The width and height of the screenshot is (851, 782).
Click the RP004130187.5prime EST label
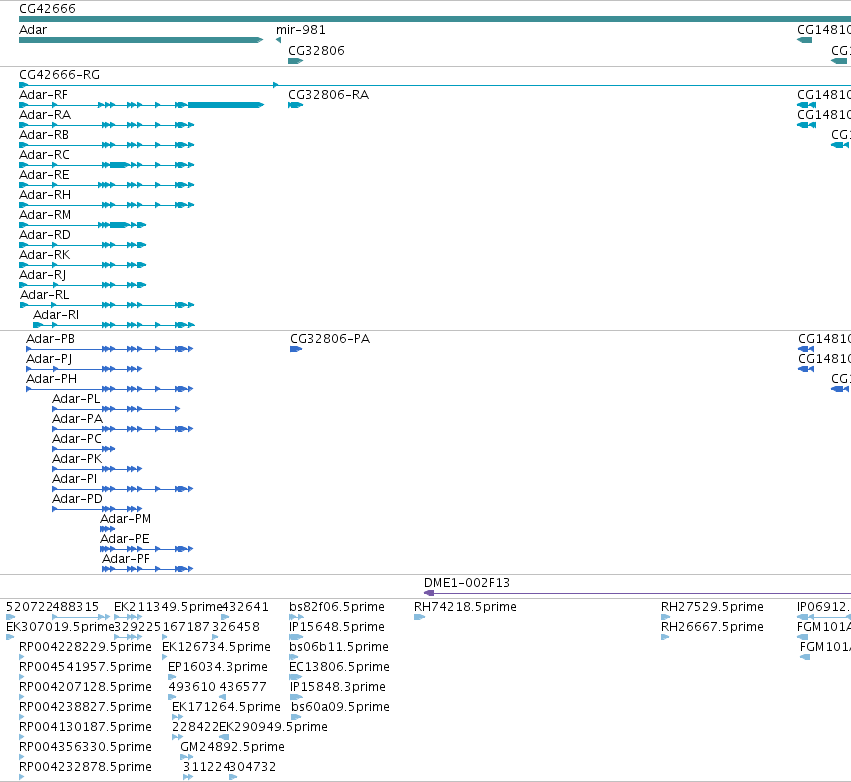[x=85, y=727]
